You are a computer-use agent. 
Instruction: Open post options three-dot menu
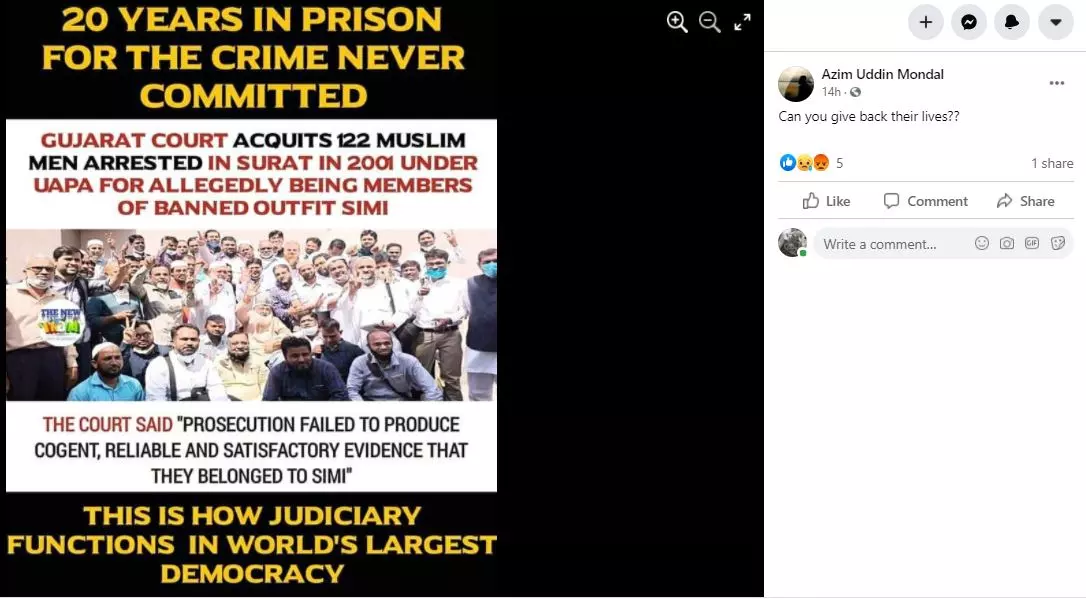point(1056,83)
